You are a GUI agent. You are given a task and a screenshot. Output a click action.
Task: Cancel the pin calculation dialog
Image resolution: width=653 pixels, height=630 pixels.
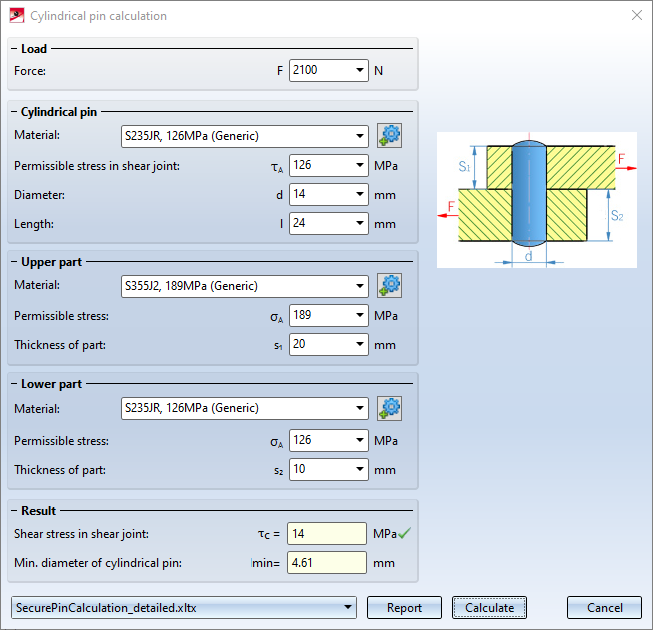click(604, 608)
